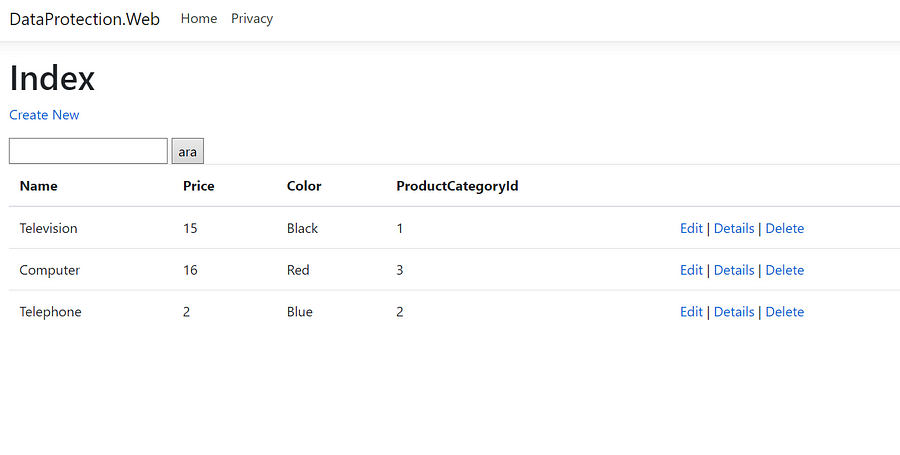Delete the Telephone product
The width and height of the screenshot is (900, 455).
(785, 312)
